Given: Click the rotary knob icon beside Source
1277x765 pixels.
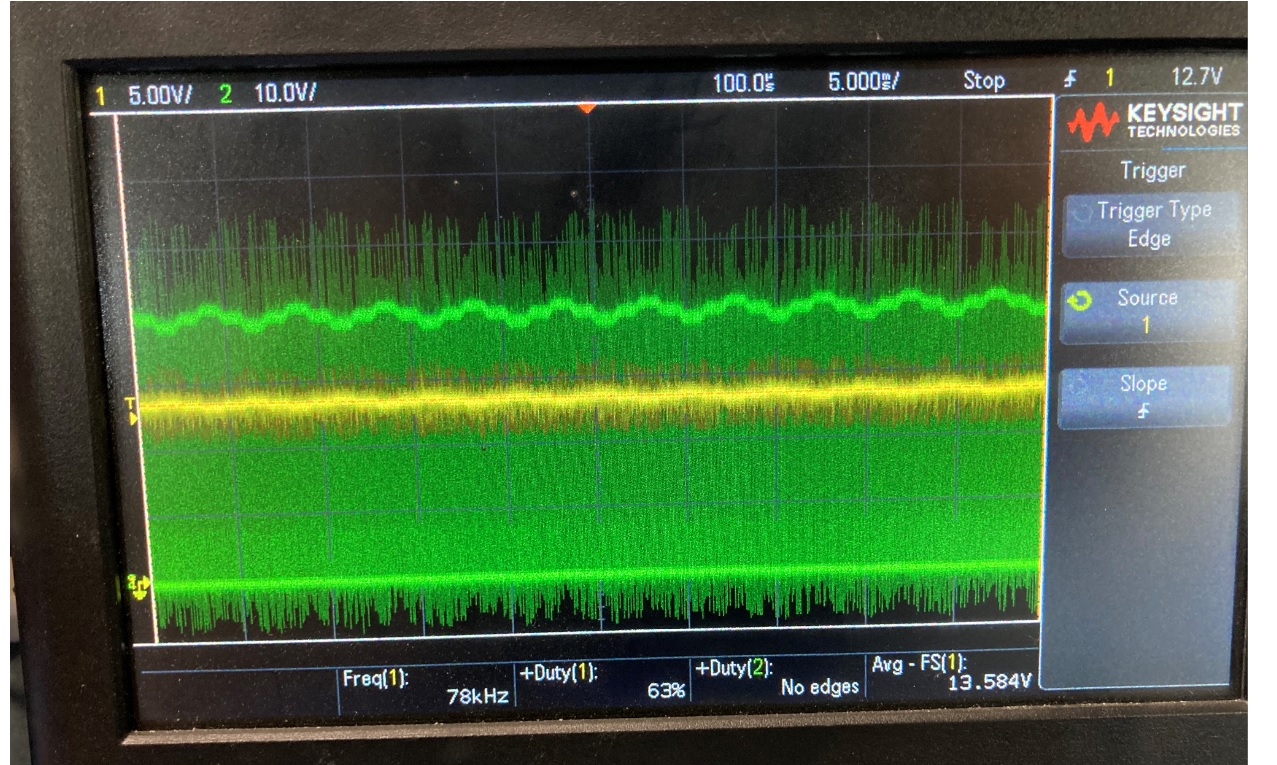Looking at the screenshot, I should coord(1078,301).
